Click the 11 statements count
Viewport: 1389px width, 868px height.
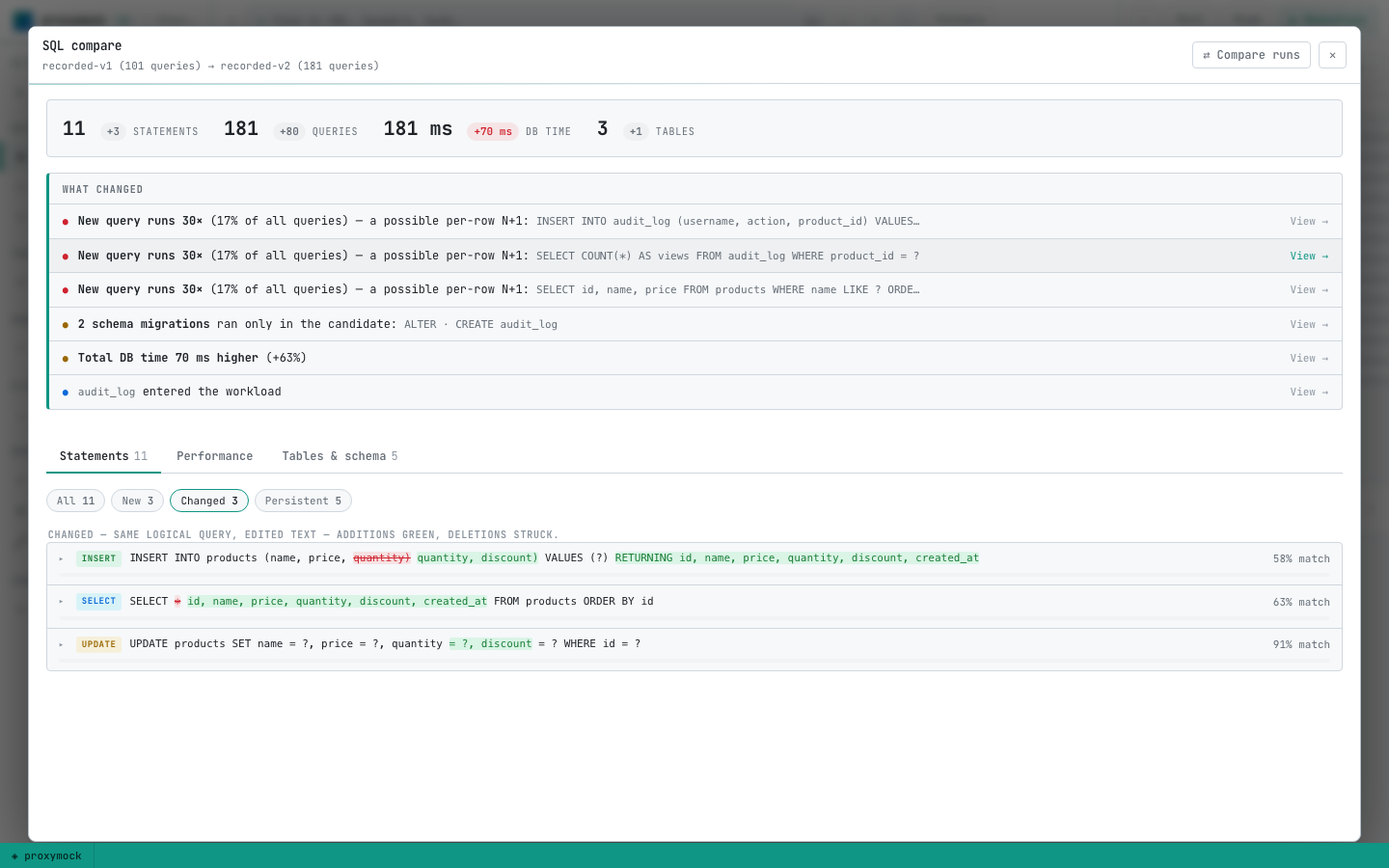[x=74, y=129]
